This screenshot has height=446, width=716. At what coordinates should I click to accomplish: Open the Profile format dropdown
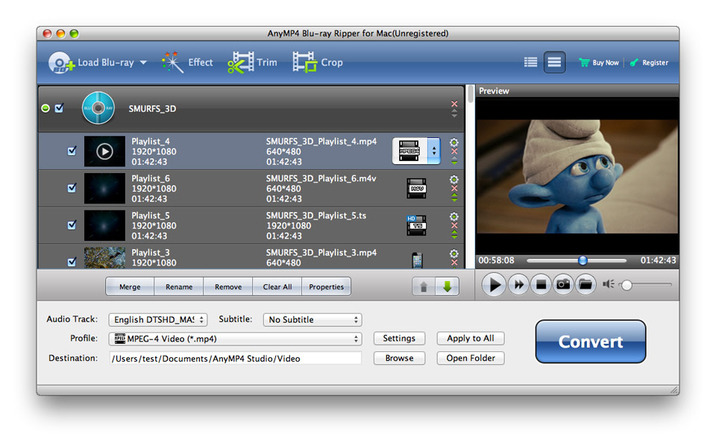[x=234, y=339]
